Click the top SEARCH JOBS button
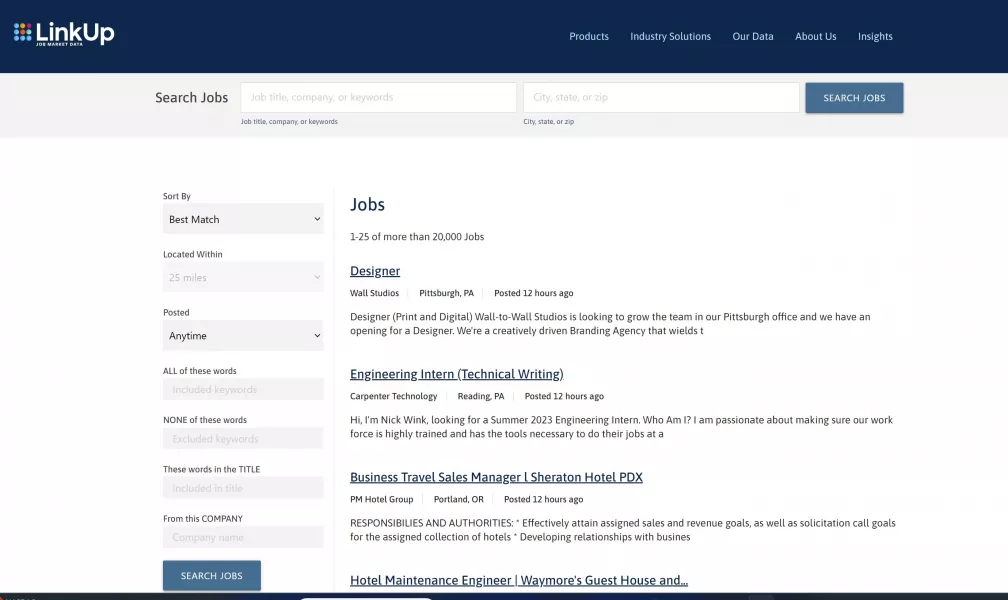The width and height of the screenshot is (1008, 600). click(x=854, y=98)
